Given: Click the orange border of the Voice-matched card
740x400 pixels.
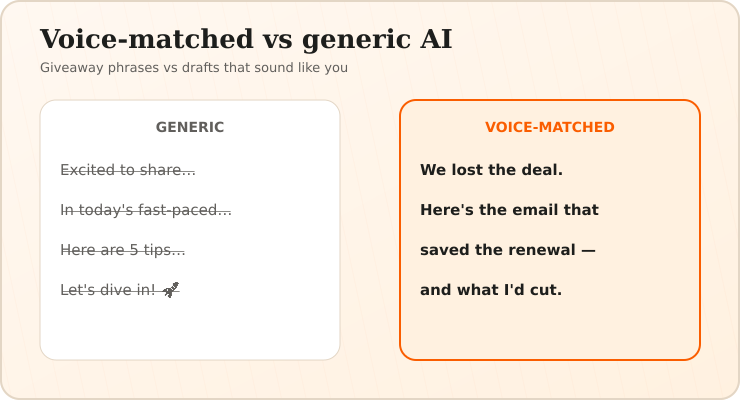Looking at the screenshot, I should point(401,230).
